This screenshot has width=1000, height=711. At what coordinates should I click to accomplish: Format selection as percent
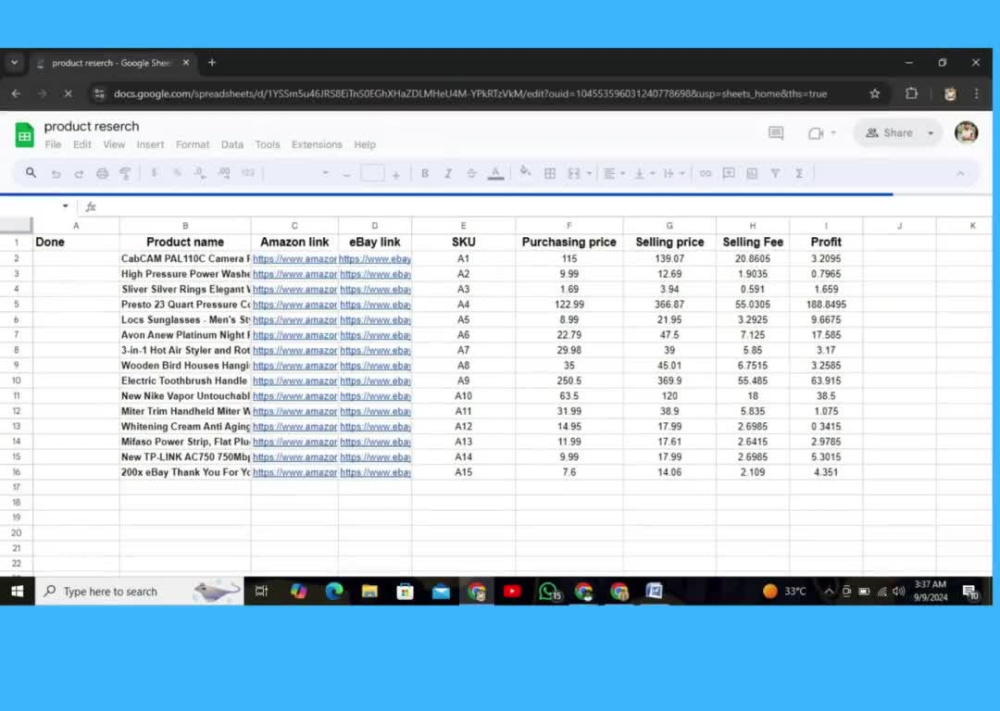click(x=177, y=173)
